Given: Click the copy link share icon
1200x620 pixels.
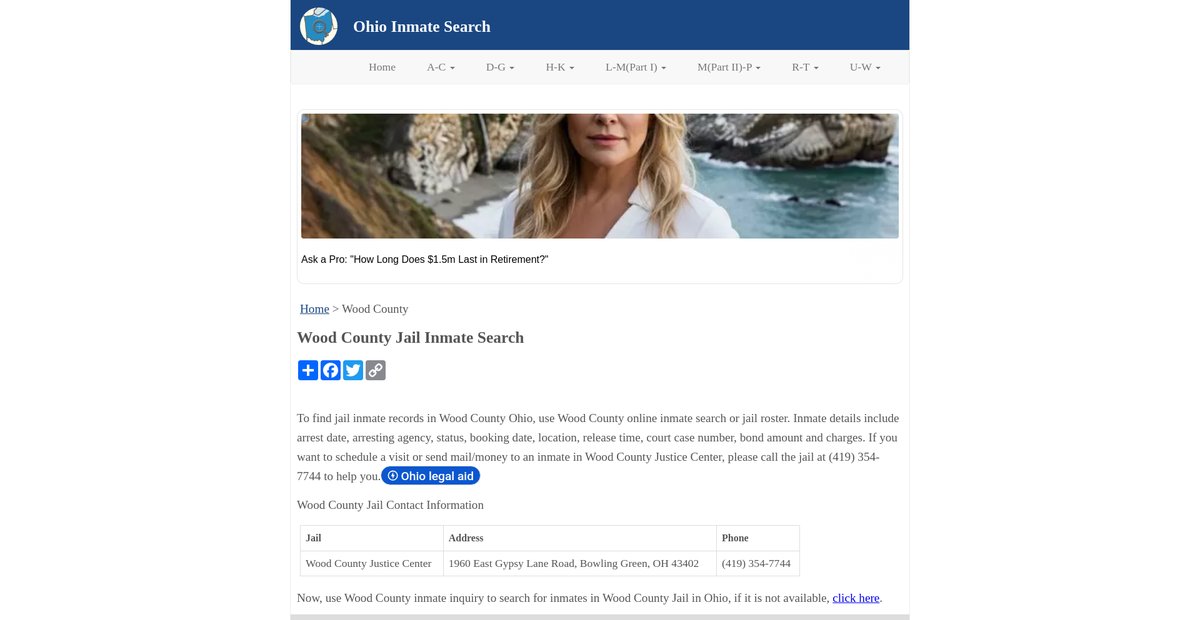Looking at the screenshot, I should click(x=375, y=370).
